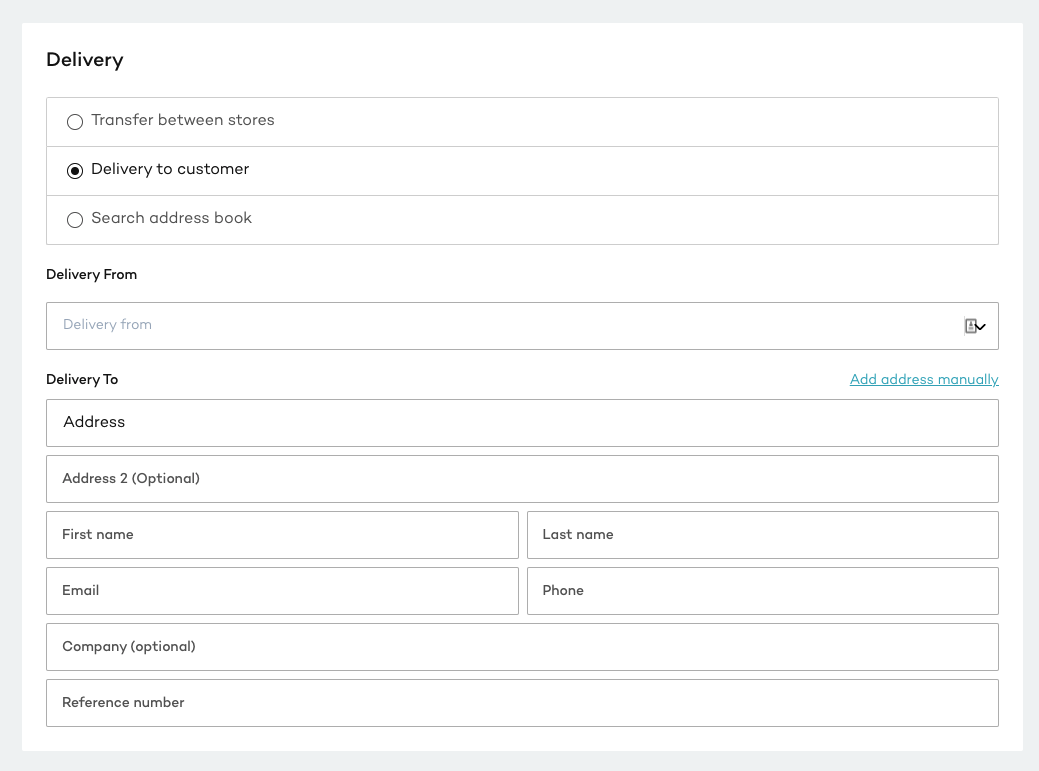Open the Delivery from combo box

[500, 326]
